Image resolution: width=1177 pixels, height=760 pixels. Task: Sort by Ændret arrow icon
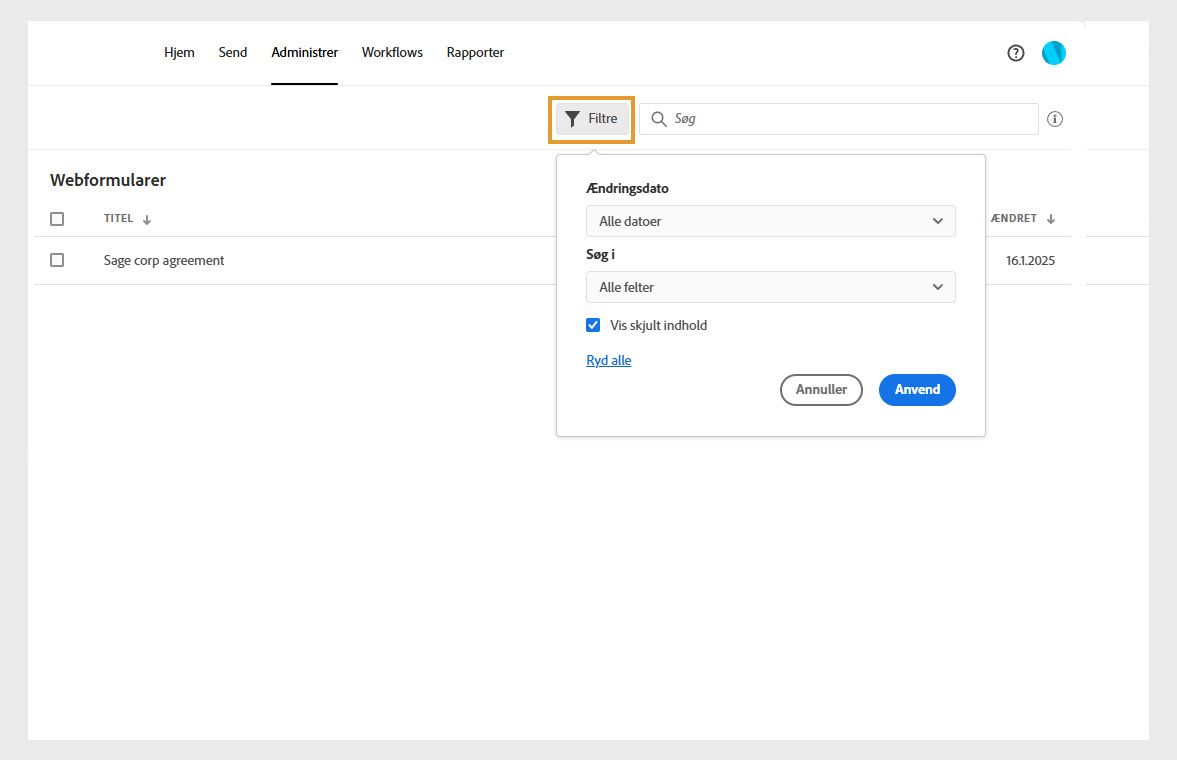click(x=1051, y=219)
